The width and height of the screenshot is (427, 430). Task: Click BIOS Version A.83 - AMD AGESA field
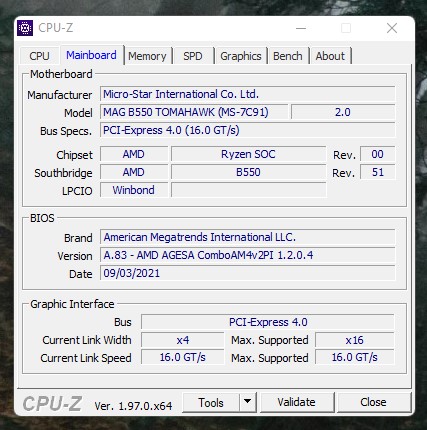pyautogui.click(x=248, y=255)
